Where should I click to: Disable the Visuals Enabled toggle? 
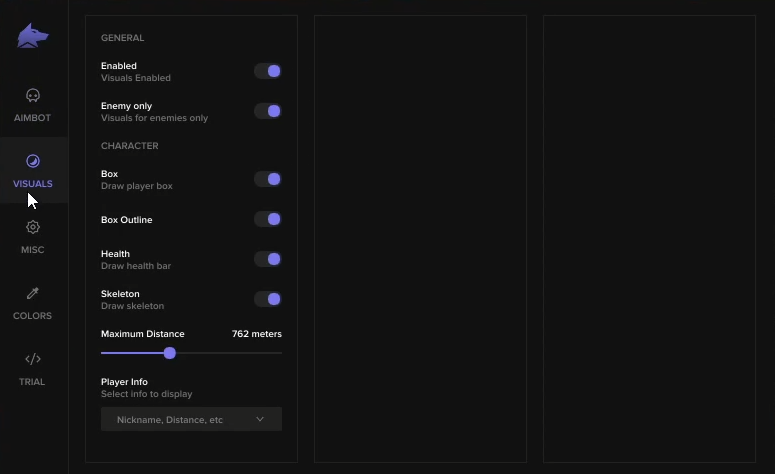click(268, 71)
